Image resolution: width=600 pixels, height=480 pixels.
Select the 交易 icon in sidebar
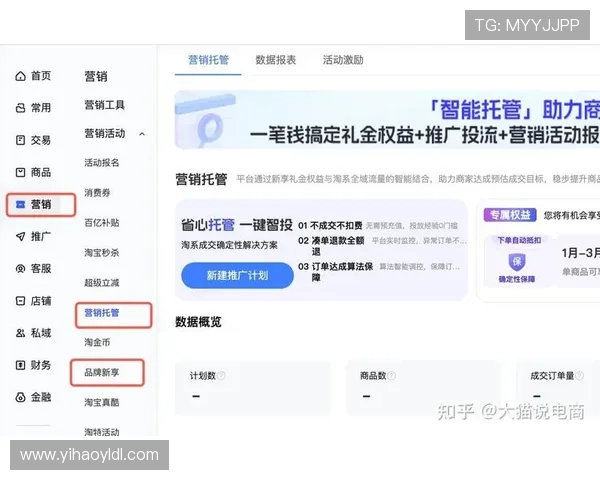tap(20, 140)
